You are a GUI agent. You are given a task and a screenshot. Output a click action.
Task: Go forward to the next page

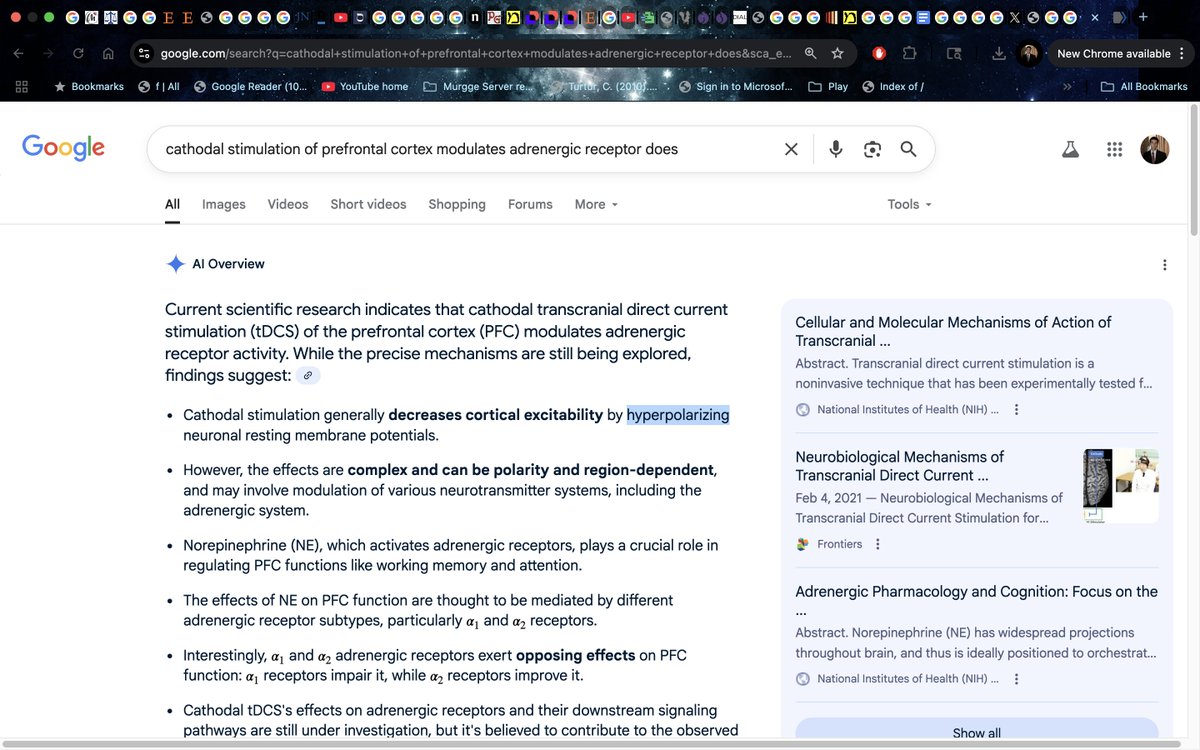(x=48, y=54)
